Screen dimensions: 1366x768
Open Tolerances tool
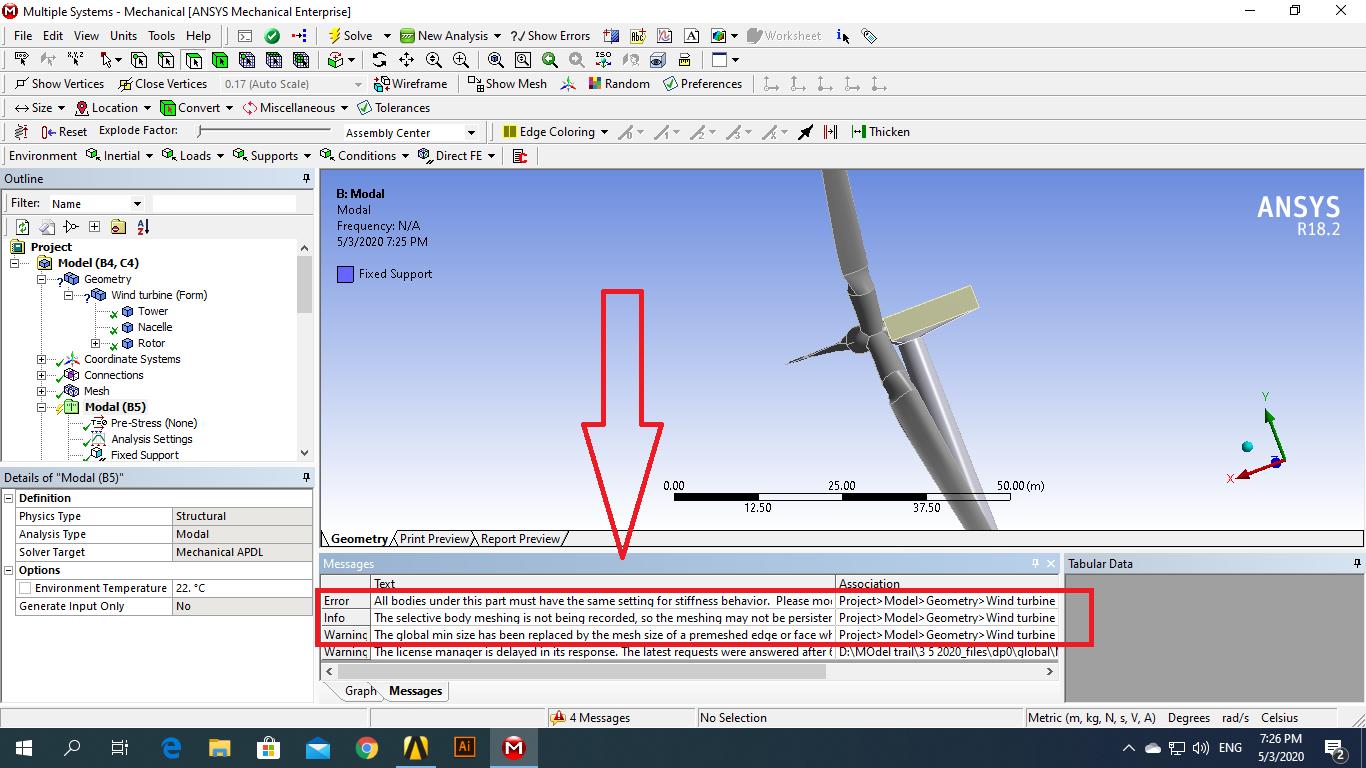tap(394, 108)
